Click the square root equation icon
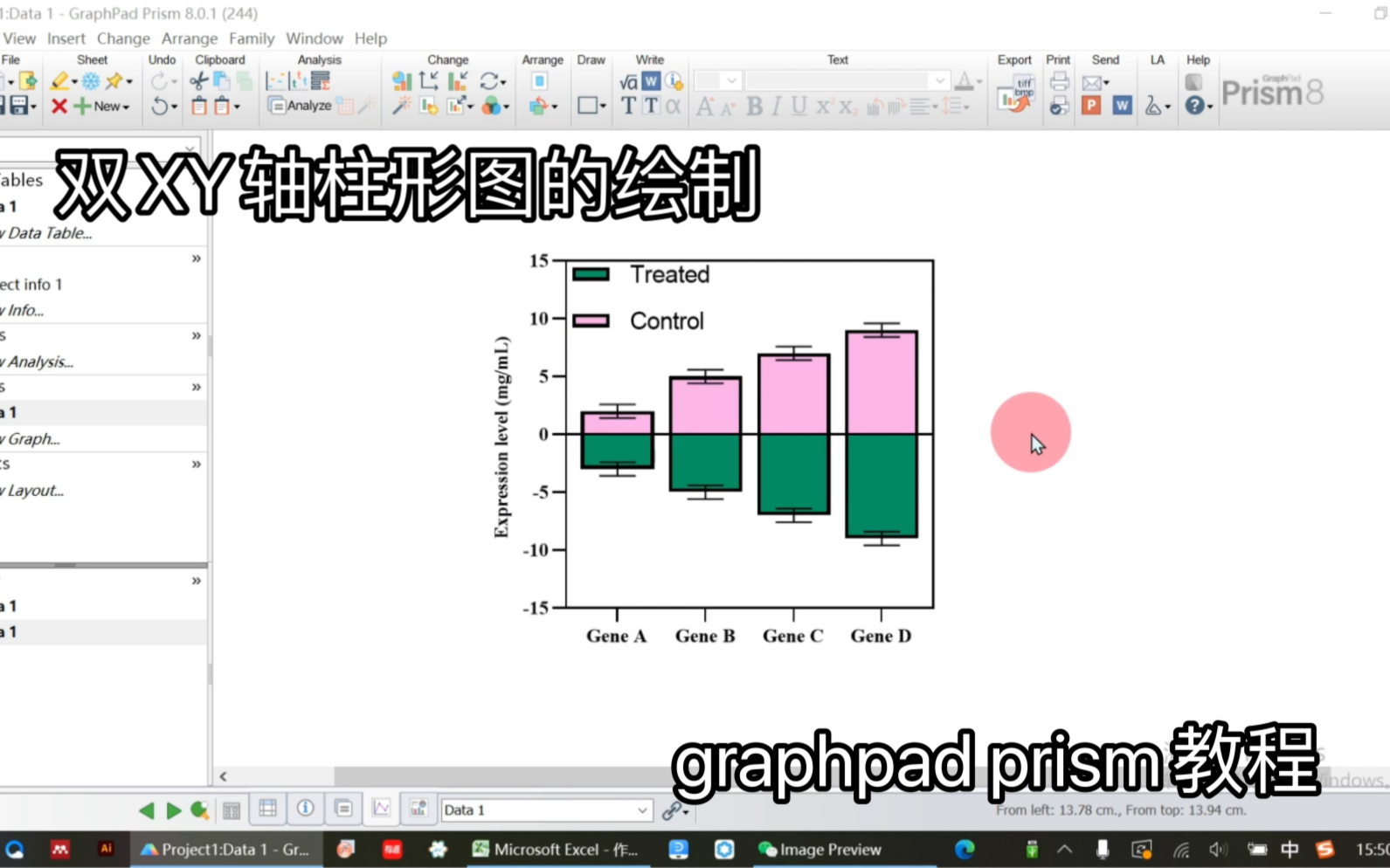The width and height of the screenshot is (1390, 868). pos(628,82)
